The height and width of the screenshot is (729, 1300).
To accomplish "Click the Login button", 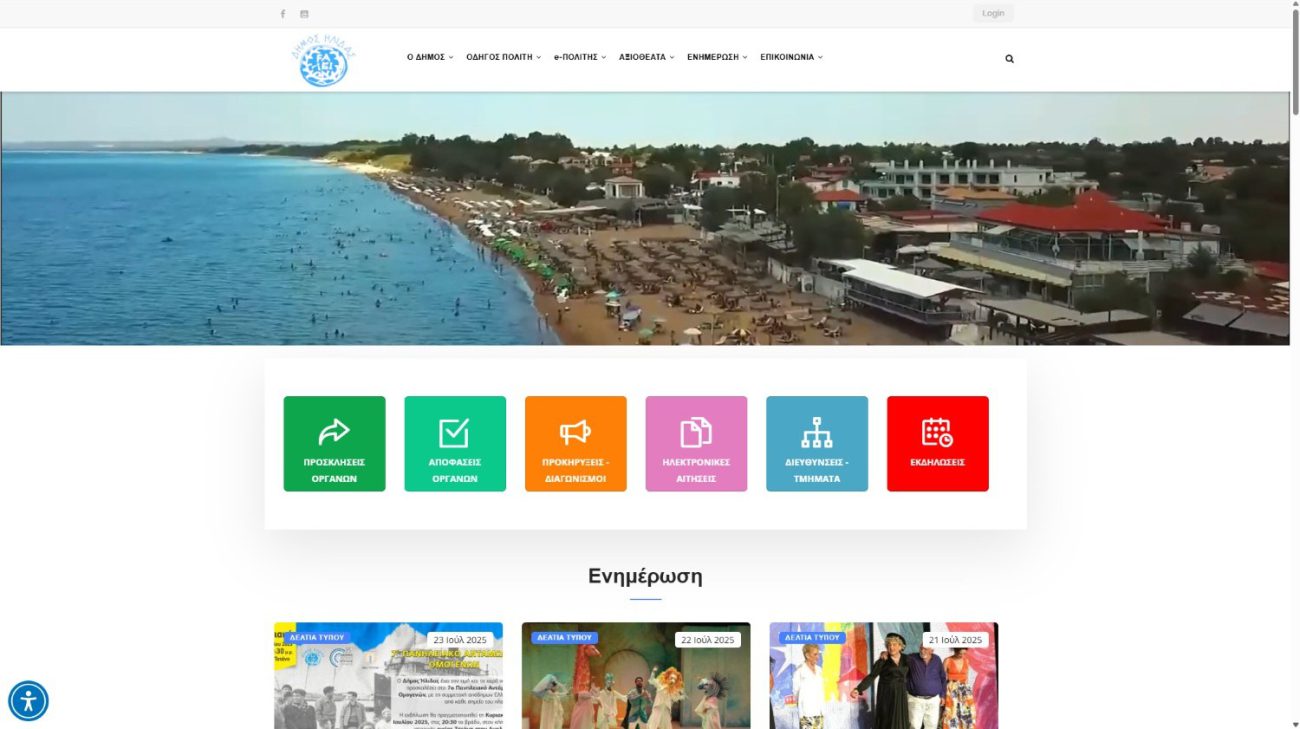I will point(993,13).
